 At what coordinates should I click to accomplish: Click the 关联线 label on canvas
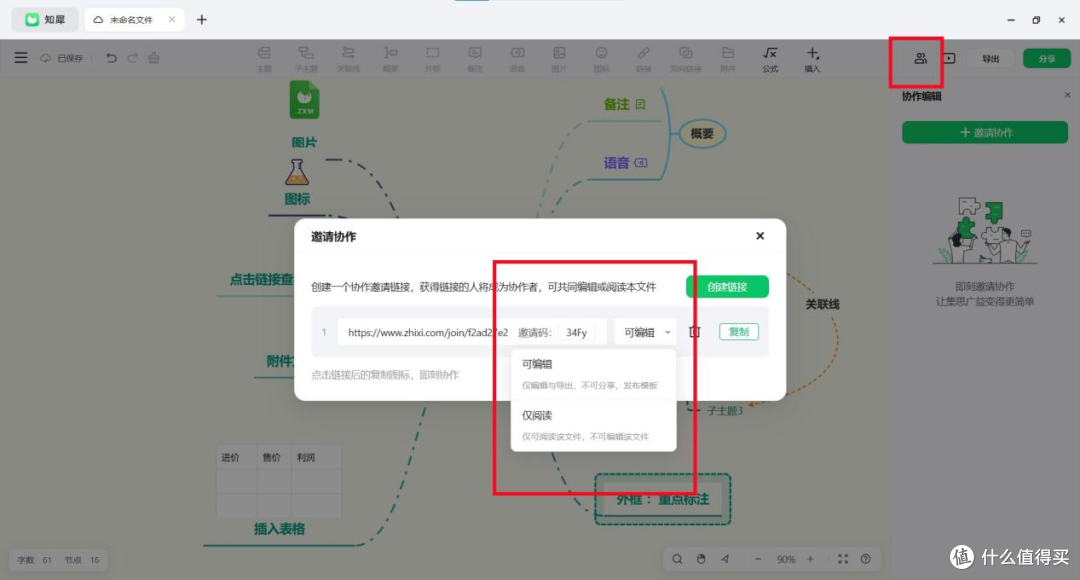click(822, 304)
